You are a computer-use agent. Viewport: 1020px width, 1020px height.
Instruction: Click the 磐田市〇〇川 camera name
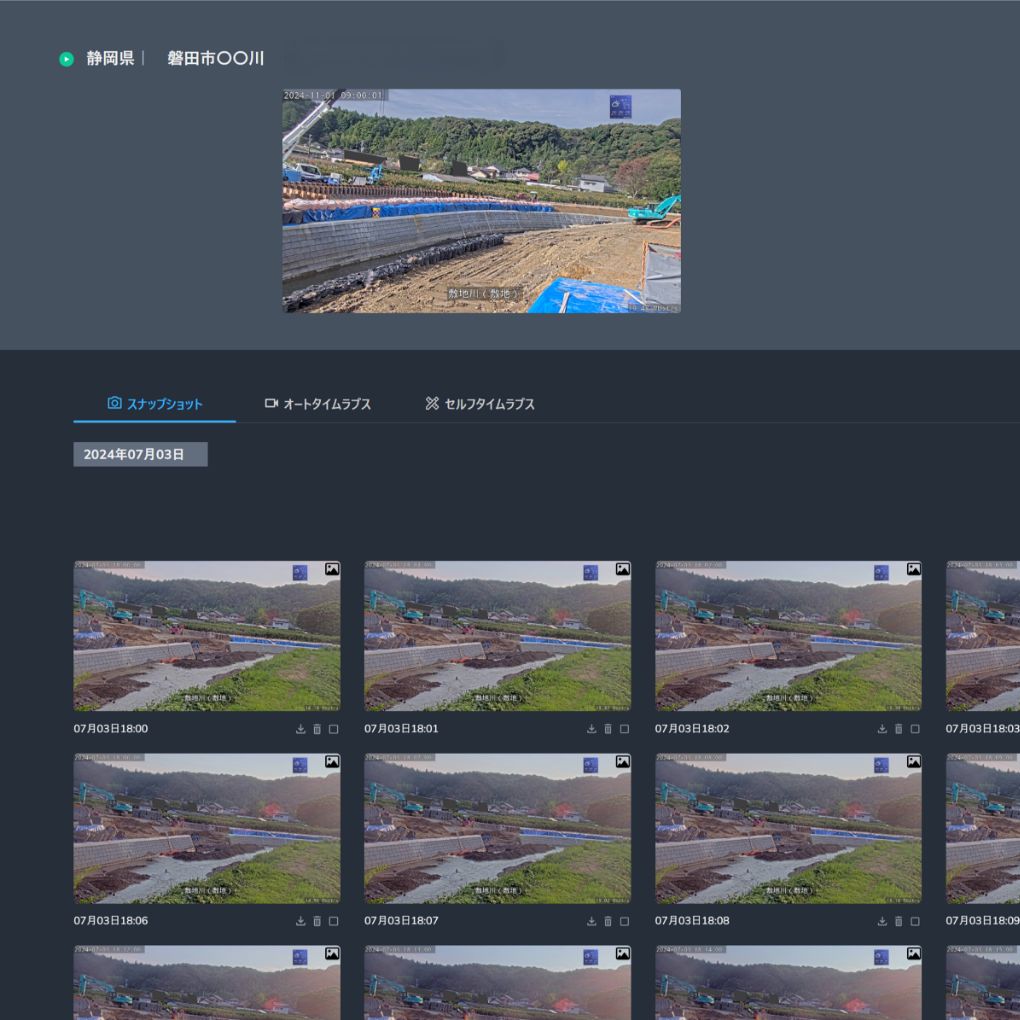click(x=216, y=59)
